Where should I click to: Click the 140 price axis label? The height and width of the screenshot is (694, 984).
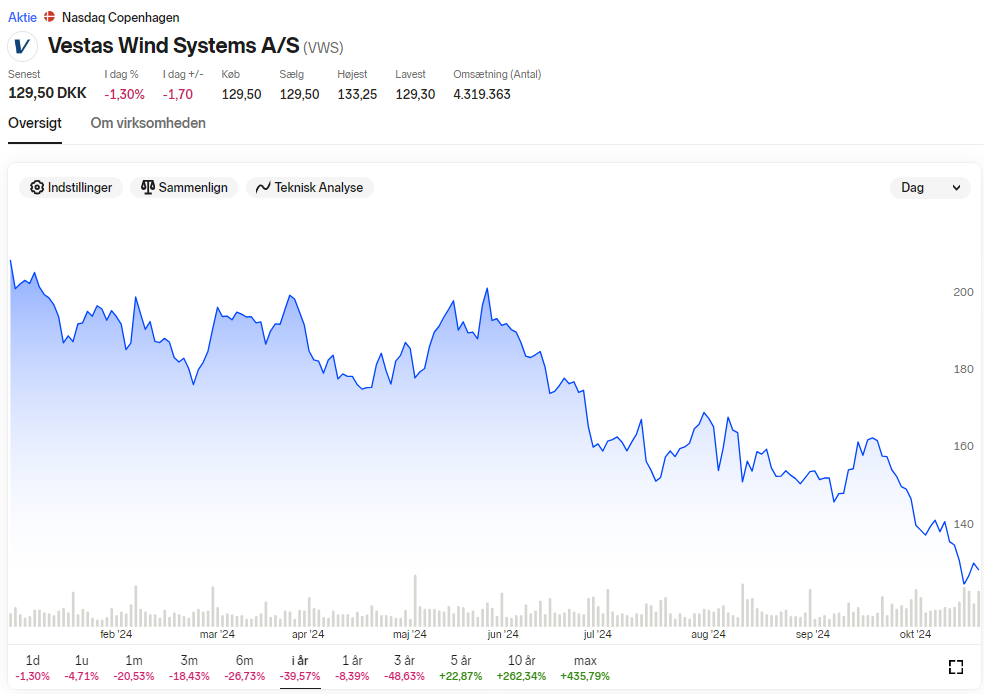coord(963,524)
